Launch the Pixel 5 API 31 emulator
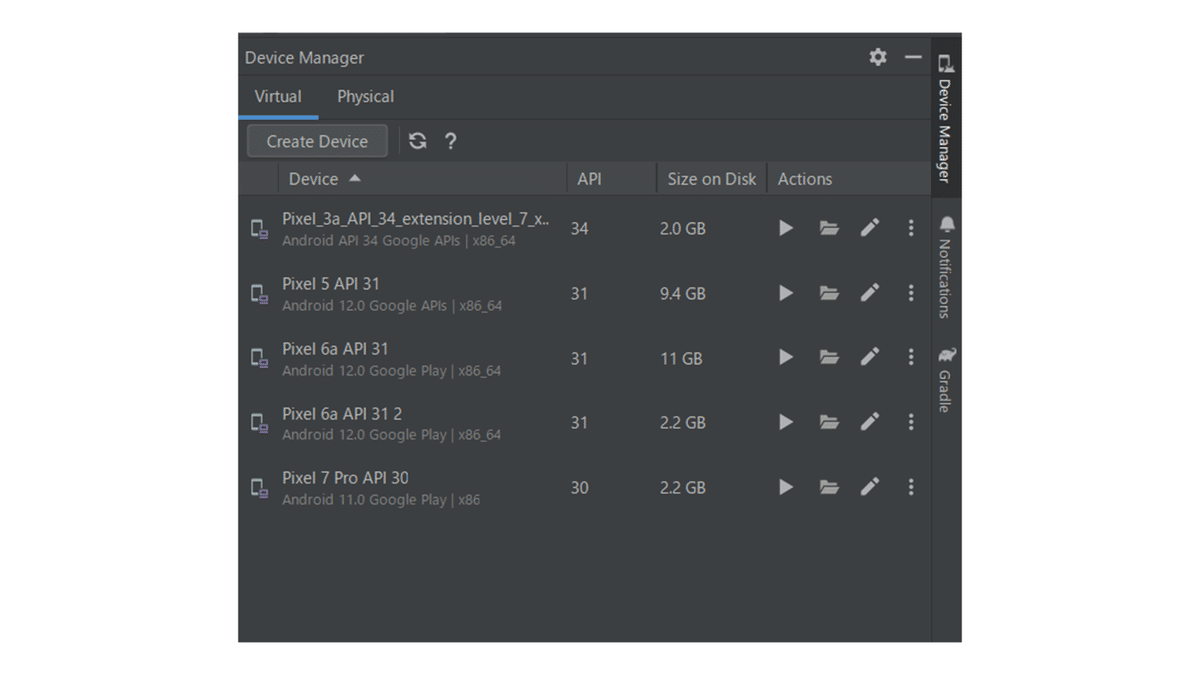This screenshot has width=1200, height=675. coord(786,293)
